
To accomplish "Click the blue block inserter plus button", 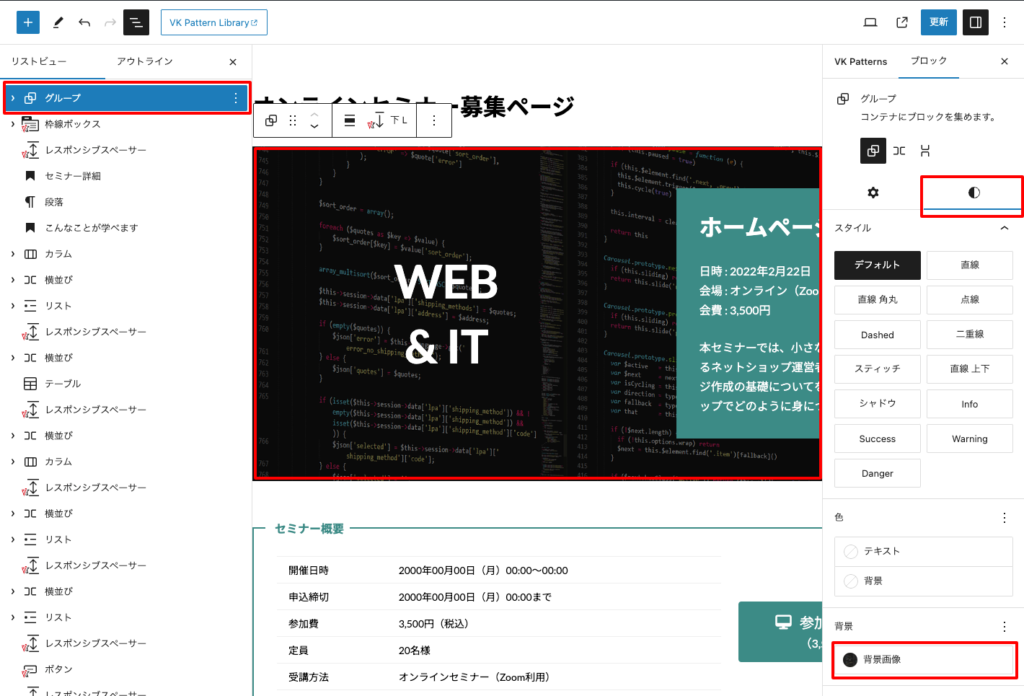I will (28, 22).
